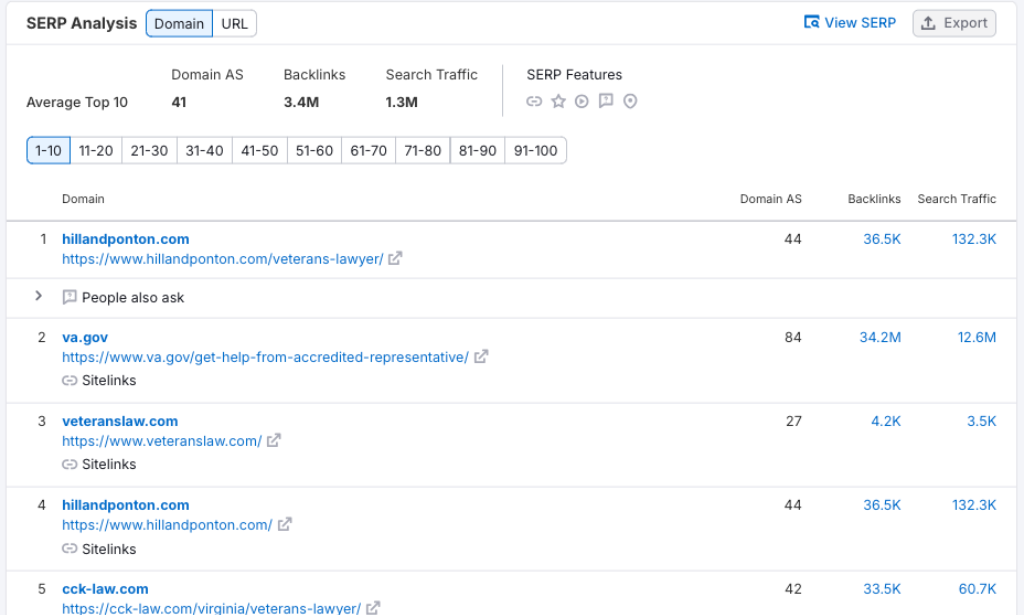The image size is (1024, 615).
Task: Click 132.3K search traffic for row 4
Action: [974, 505]
